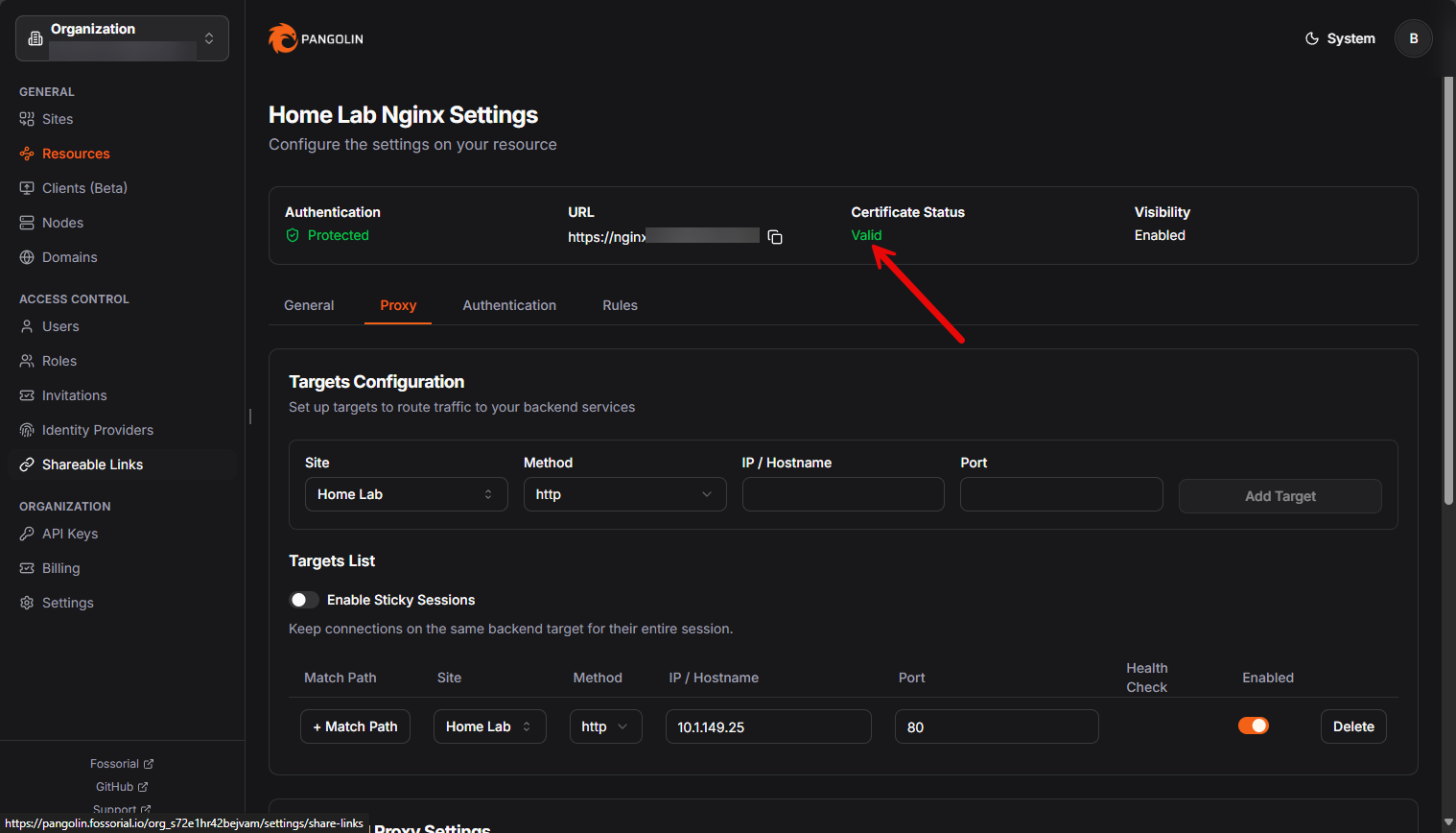Viewport: 1456px width, 833px height.
Task: Click the organization building icon
Action: 35,38
